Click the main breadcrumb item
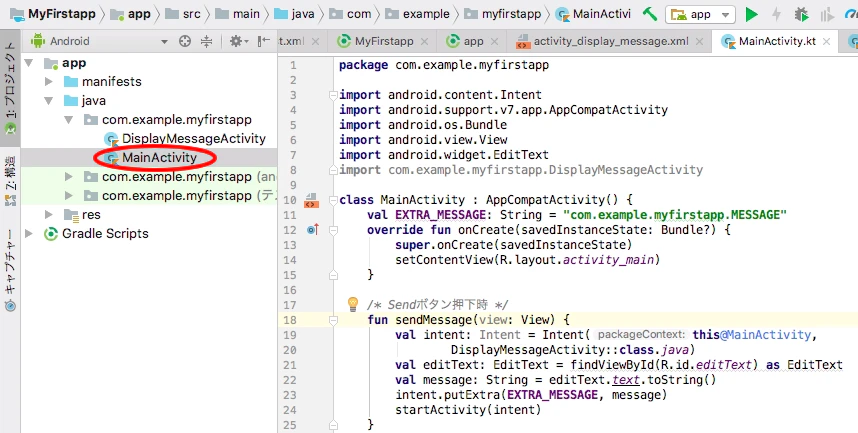Image resolution: width=858 pixels, height=433 pixels. 238,14
